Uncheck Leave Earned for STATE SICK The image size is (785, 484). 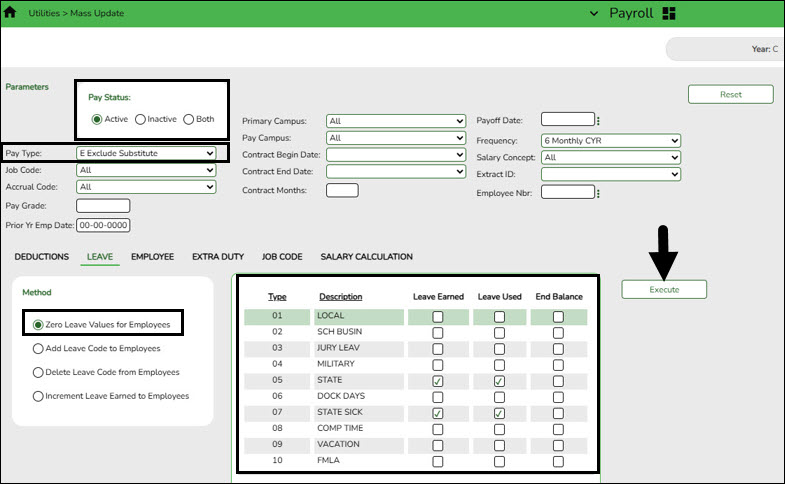pos(438,413)
